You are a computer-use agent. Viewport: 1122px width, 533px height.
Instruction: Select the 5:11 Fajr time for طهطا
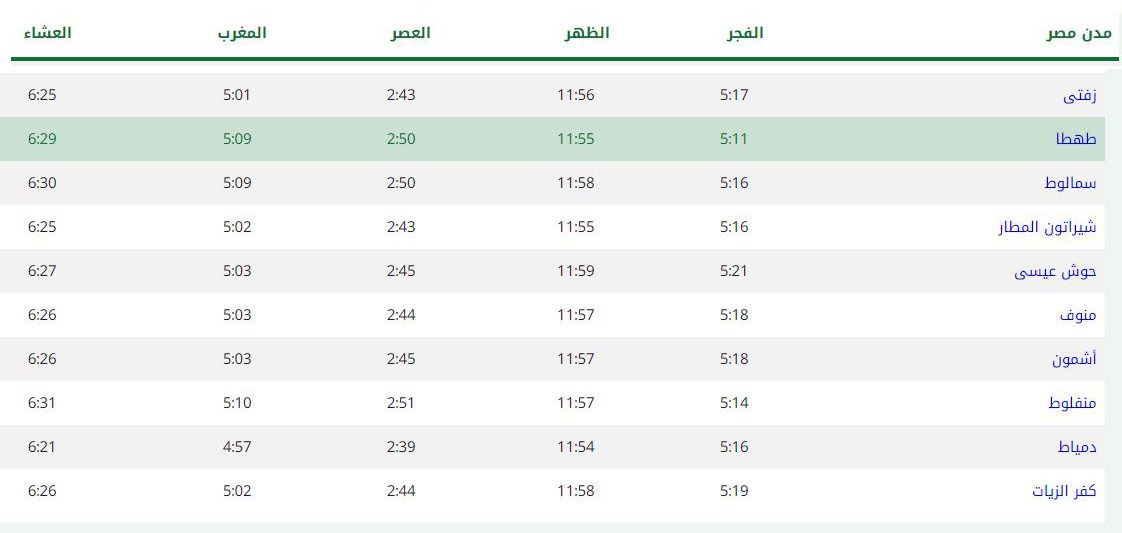tap(733, 139)
